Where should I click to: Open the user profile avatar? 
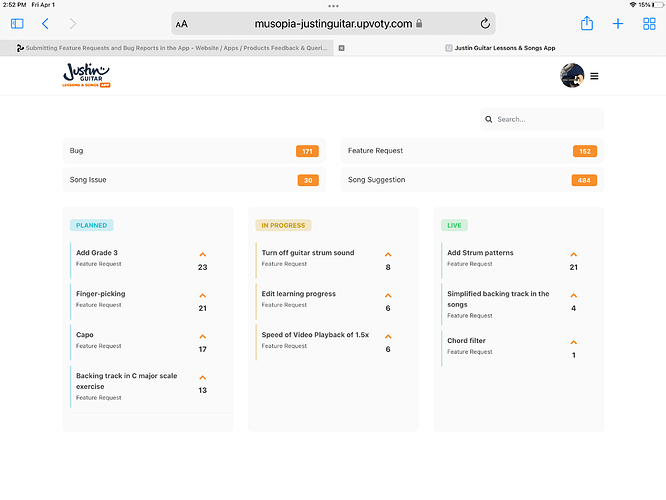pos(572,76)
